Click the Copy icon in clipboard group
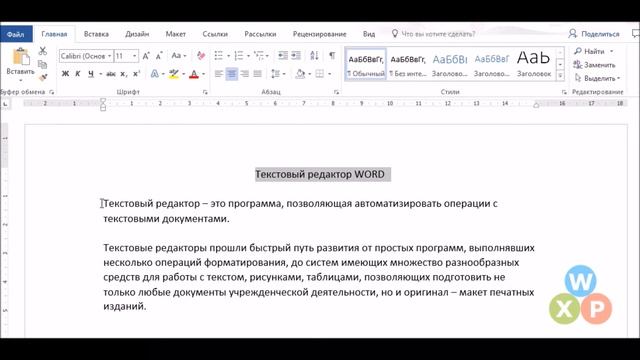This screenshot has width=640, height=360. coord(42,64)
